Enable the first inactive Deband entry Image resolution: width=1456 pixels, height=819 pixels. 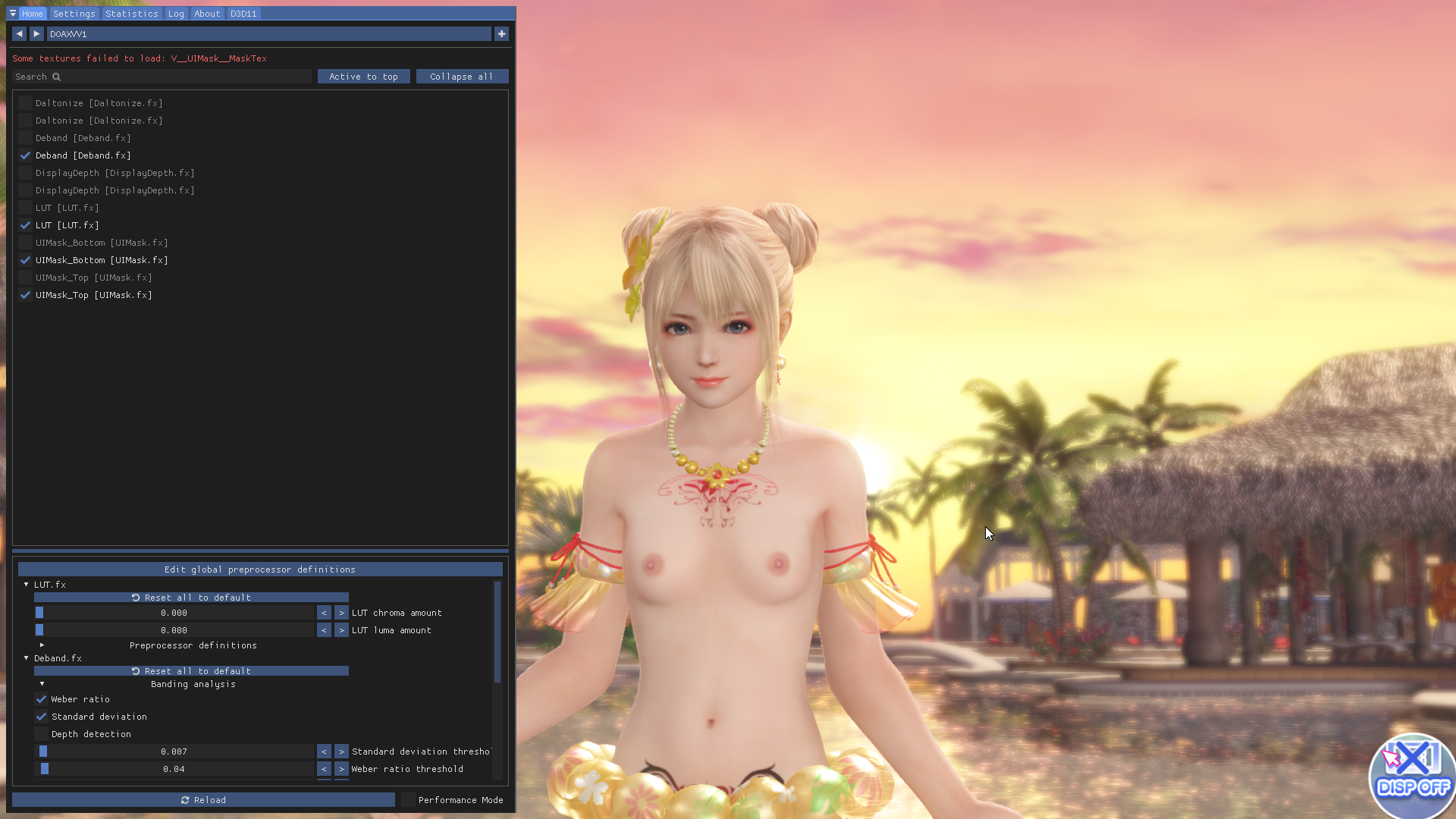pyautogui.click(x=25, y=138)
